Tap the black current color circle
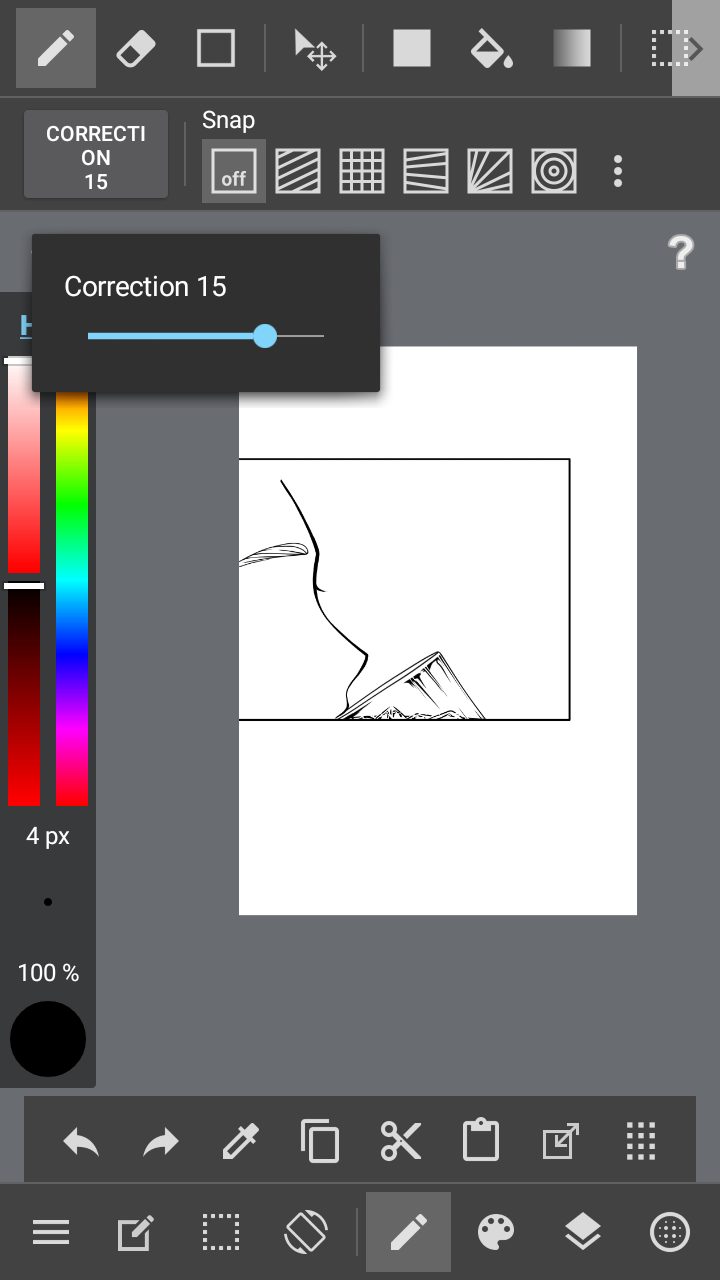 [x=48, y=1039]
